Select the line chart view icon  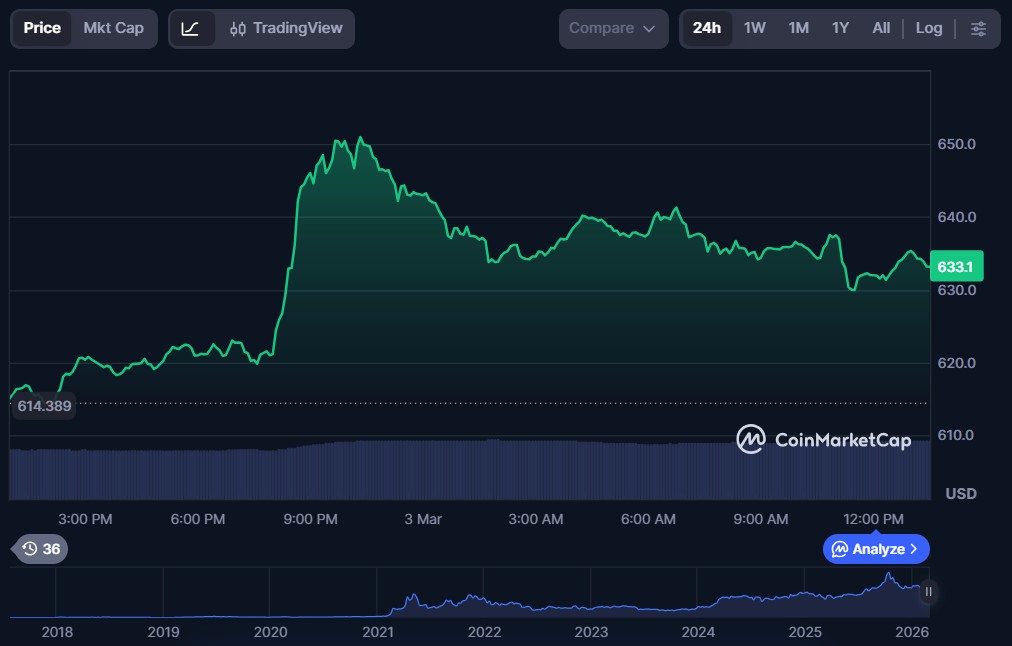coord(191,29)
